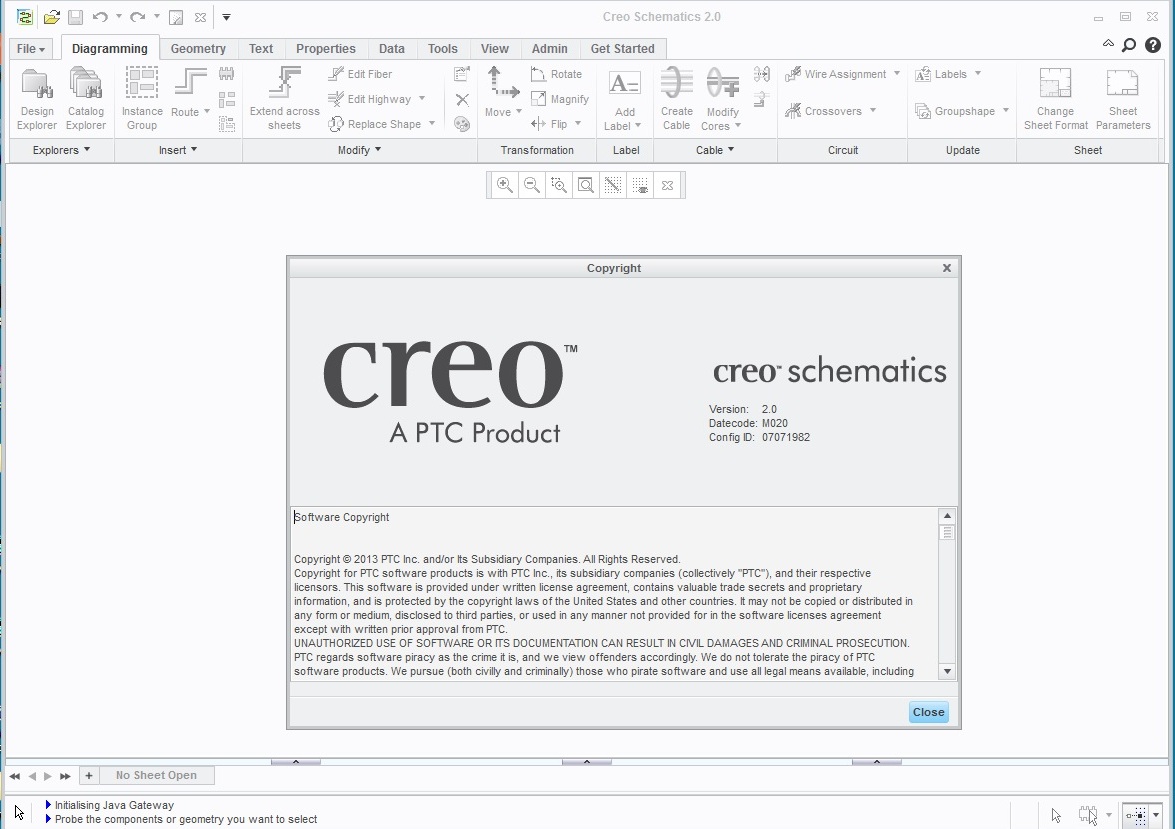Open the Wire Assignment dropdown arrow
The image size is (1175, 829).
[x=897, y=73]
